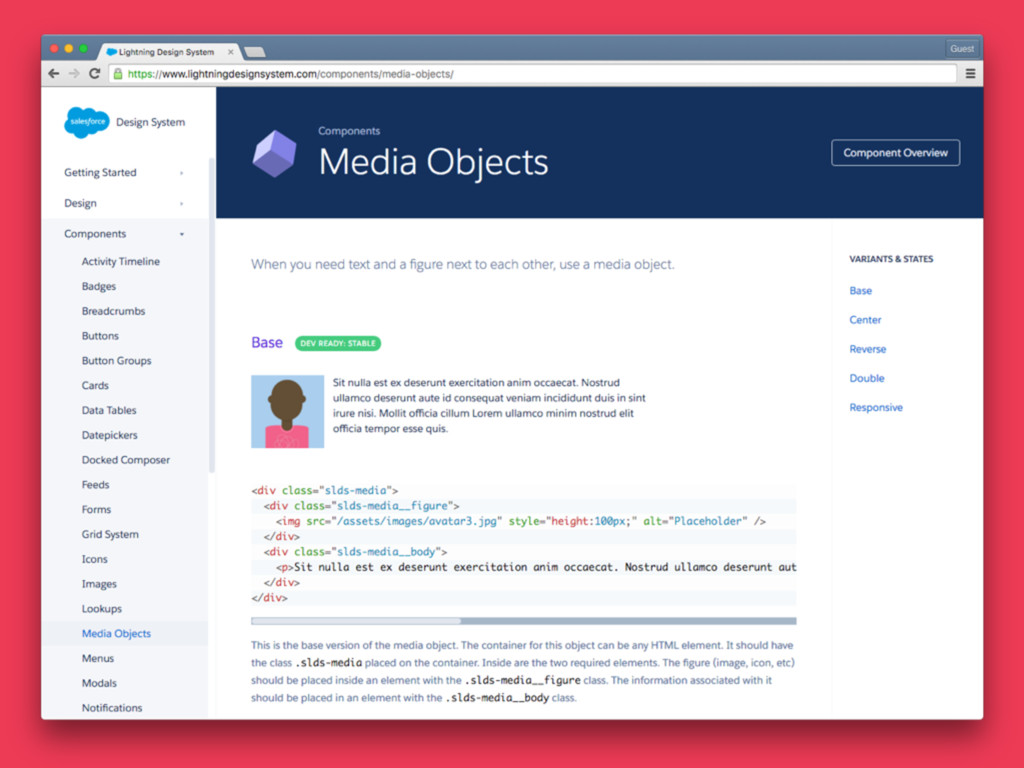1024x768 pixels.
Task: Select Modals in sidebar navigation
Action: (99, 683)
